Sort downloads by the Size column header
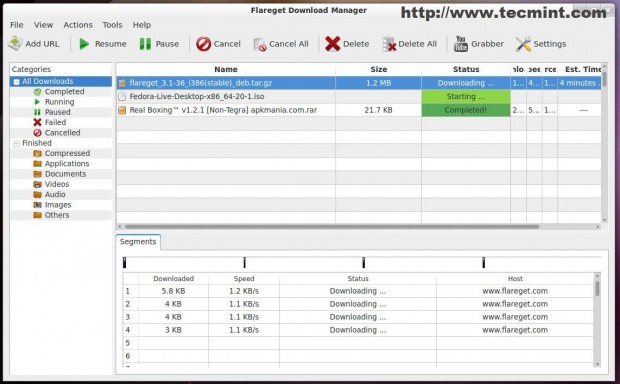This screenshot has width=620, height=384. 378,69
